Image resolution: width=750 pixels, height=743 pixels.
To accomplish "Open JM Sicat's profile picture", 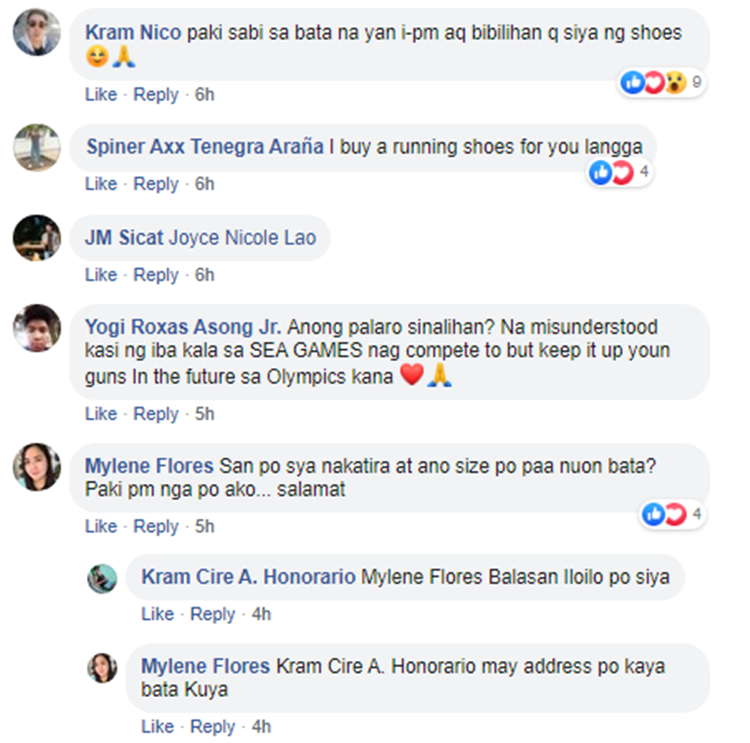I will (x=37, y=238).
